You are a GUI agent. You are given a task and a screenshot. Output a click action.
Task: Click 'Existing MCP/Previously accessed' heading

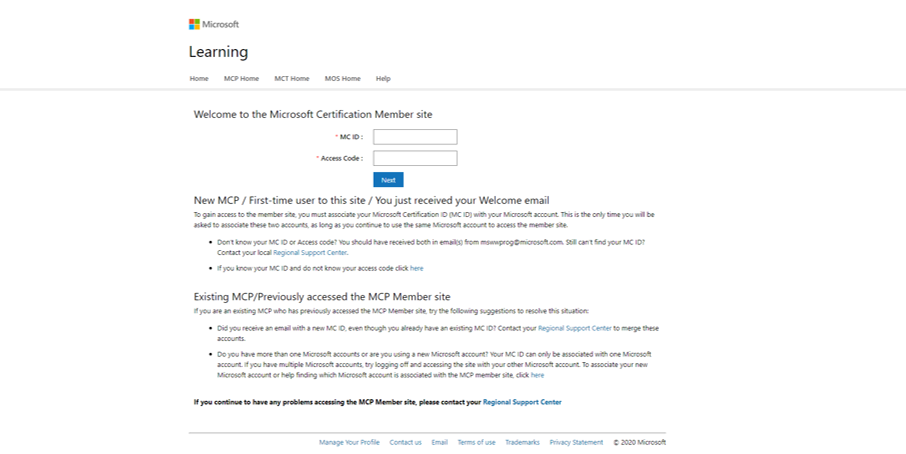(322, 297)
